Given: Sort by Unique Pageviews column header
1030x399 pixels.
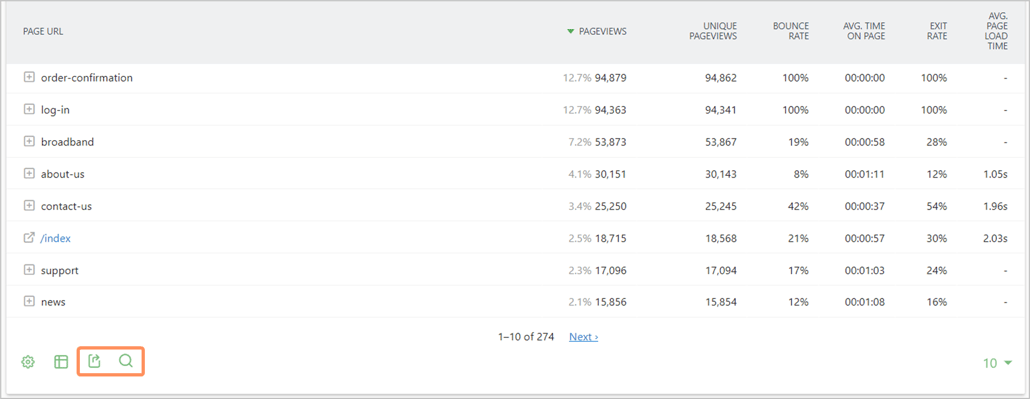Looking at the screenshot, I should (713, 32).
